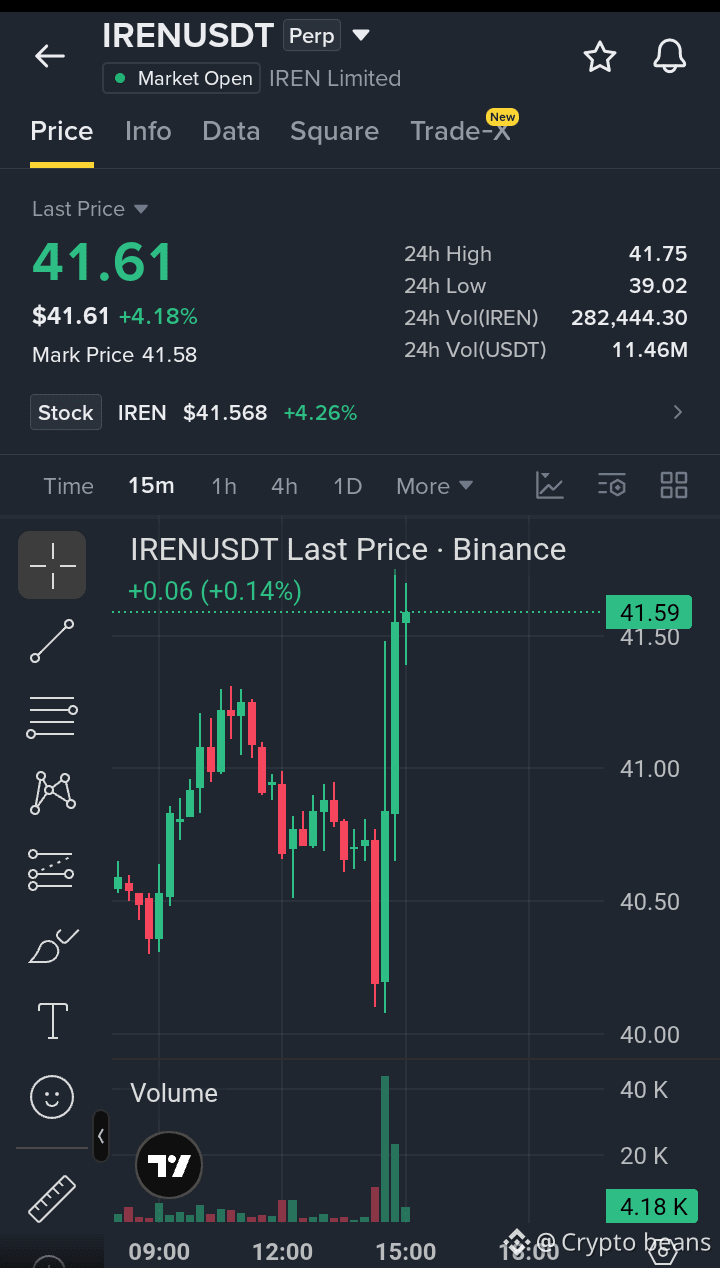
Task: Select the brush drawing tool
Action: 52,946
